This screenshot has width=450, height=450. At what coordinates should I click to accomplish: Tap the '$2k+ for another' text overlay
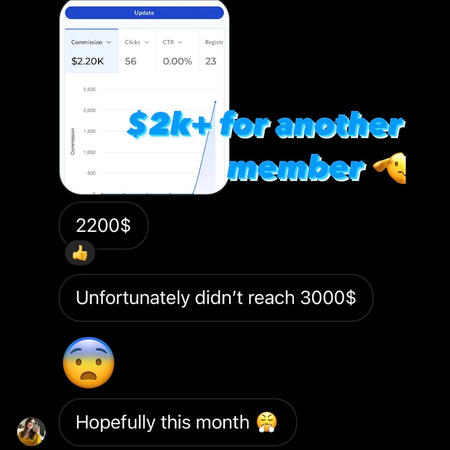266,125
